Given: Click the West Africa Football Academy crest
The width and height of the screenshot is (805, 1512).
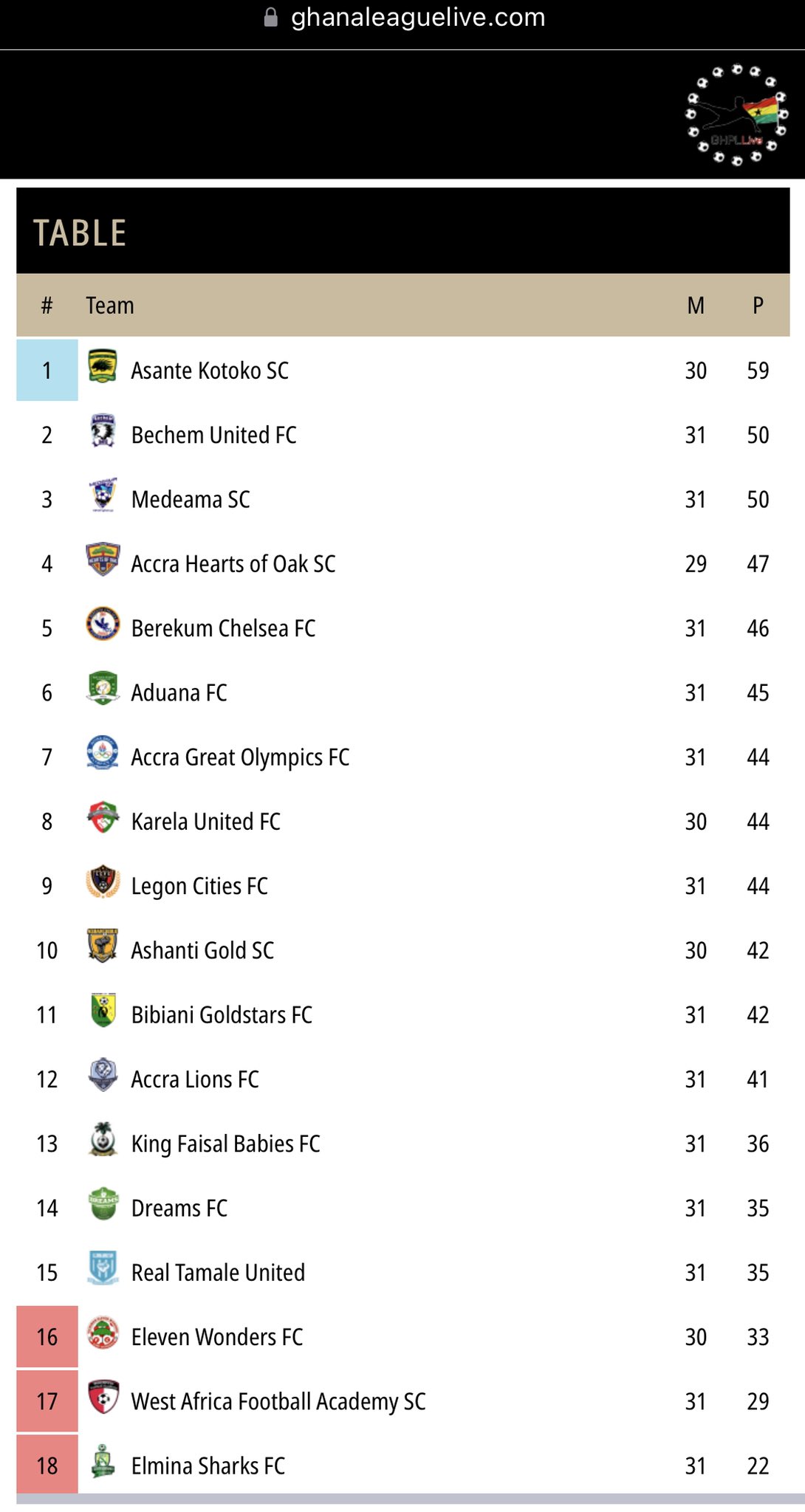Looking at the screenshot, I should [x=103, y=1398].
